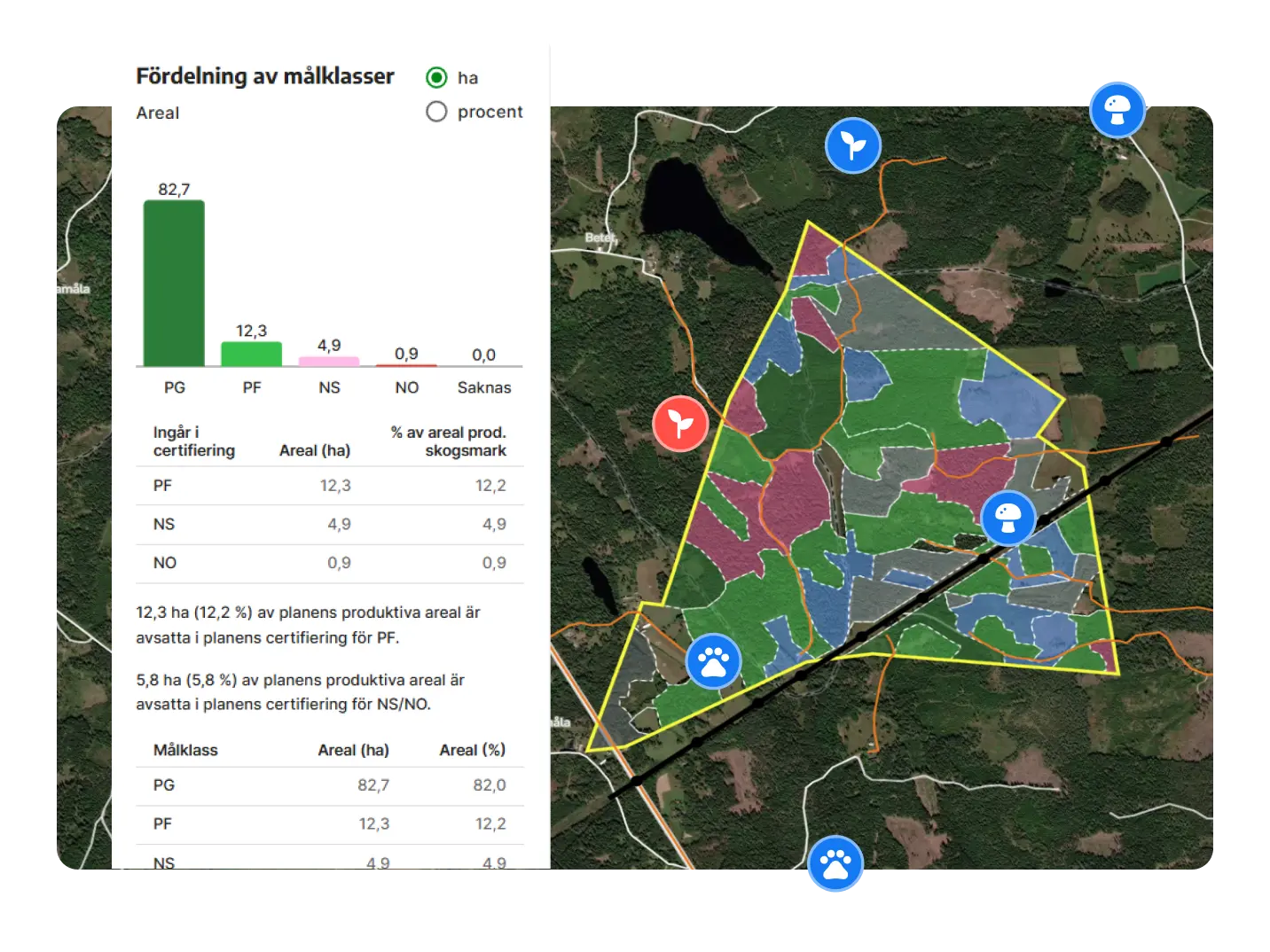Select the blue seedling marker above the property

pos(853,144)
